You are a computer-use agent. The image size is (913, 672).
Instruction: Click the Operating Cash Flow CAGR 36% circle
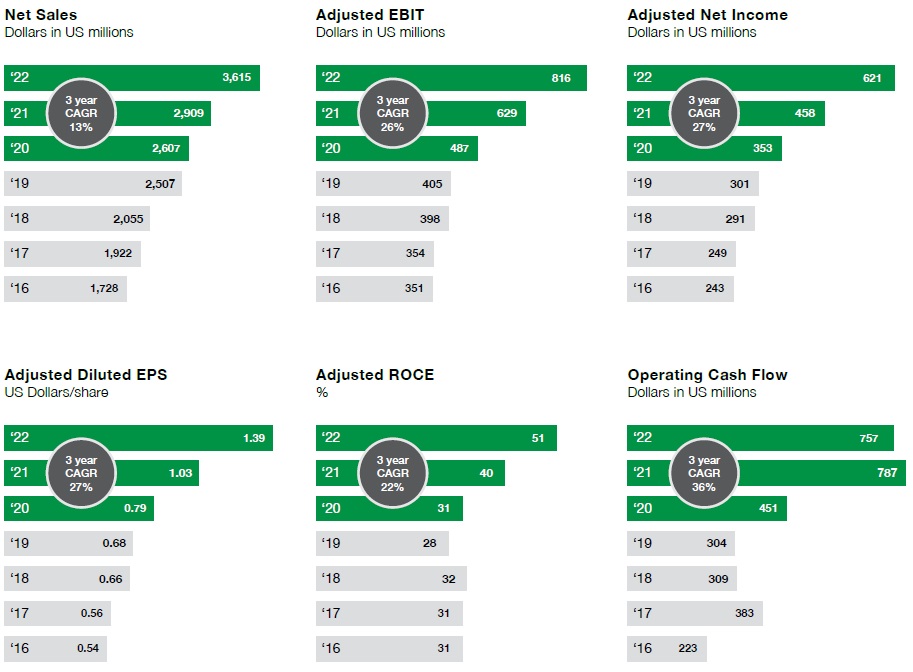pos(703,474)
